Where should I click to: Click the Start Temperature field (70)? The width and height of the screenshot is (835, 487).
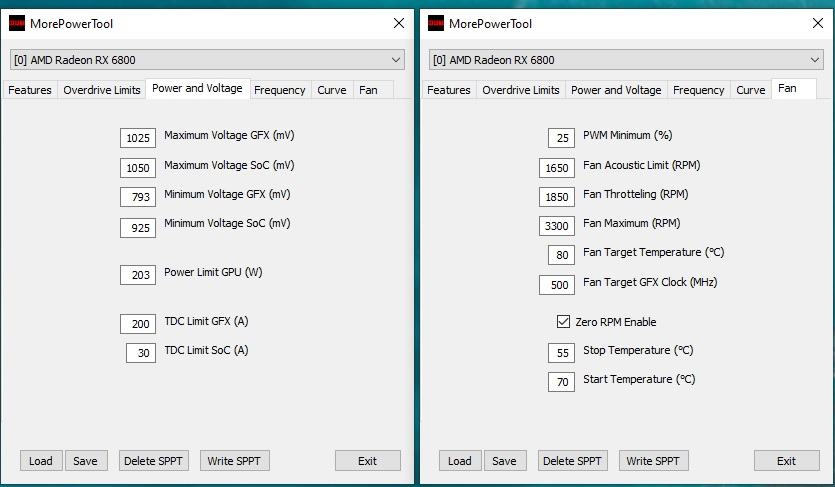[x=561, y=382]
